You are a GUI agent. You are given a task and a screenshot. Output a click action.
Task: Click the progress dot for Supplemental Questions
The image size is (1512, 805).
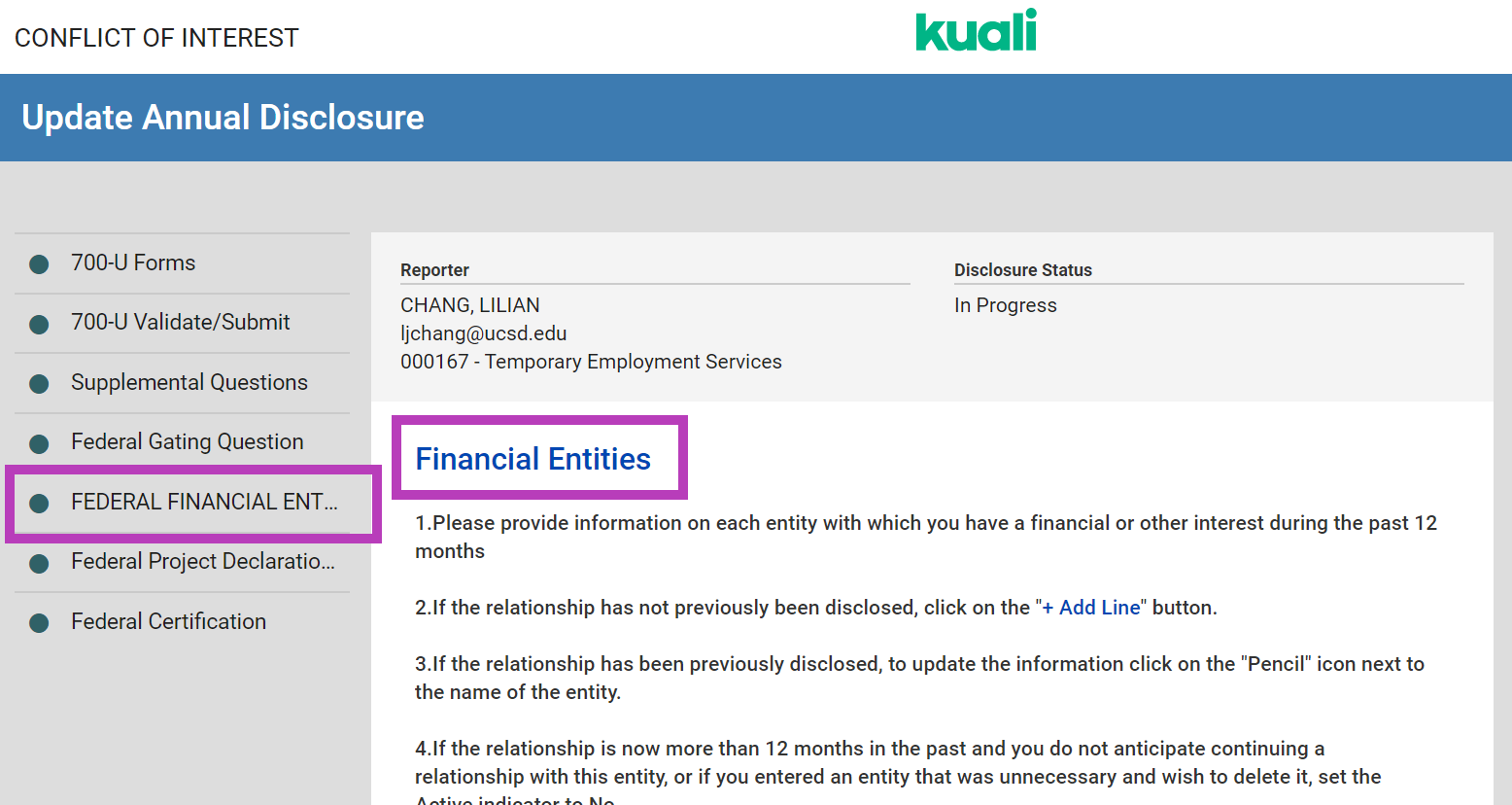click(39, 382)
